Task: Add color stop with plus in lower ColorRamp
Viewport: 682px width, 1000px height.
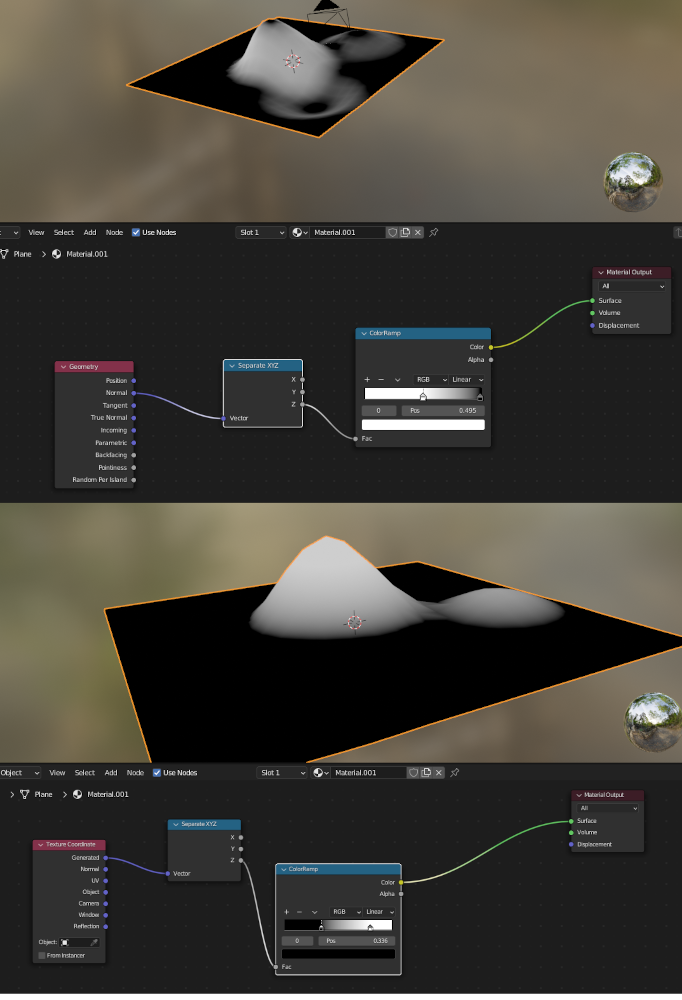Action: (286, 912)
